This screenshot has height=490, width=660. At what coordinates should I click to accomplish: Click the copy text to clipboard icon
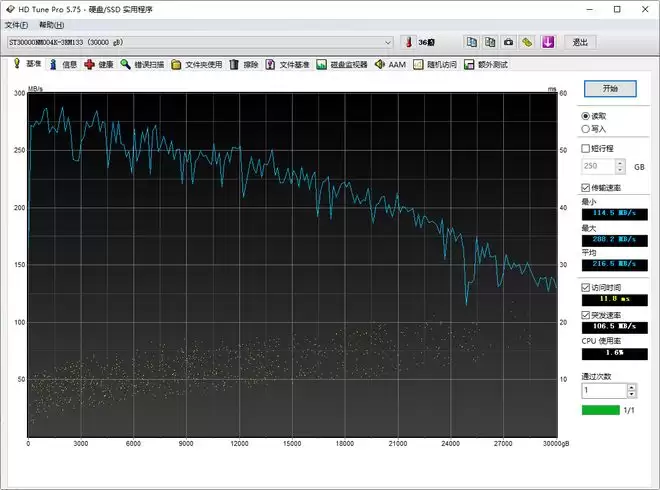point(471,42)
